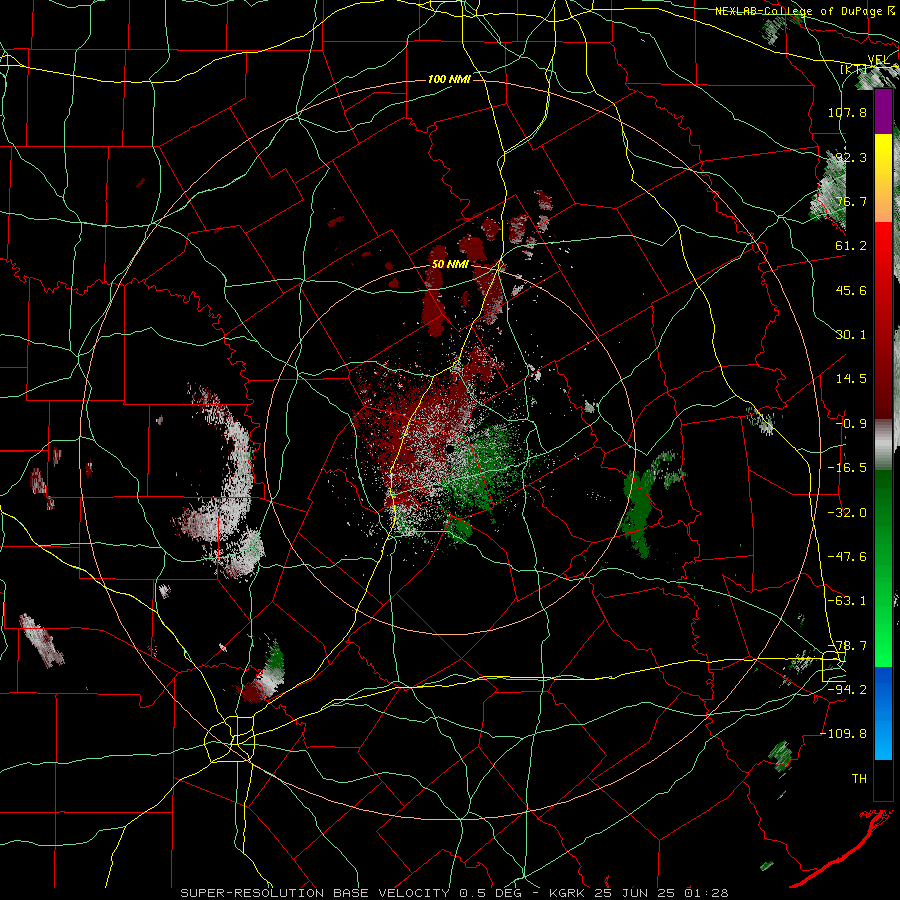Click the 107.8 velocity scale value

click(x=847, y=112)
